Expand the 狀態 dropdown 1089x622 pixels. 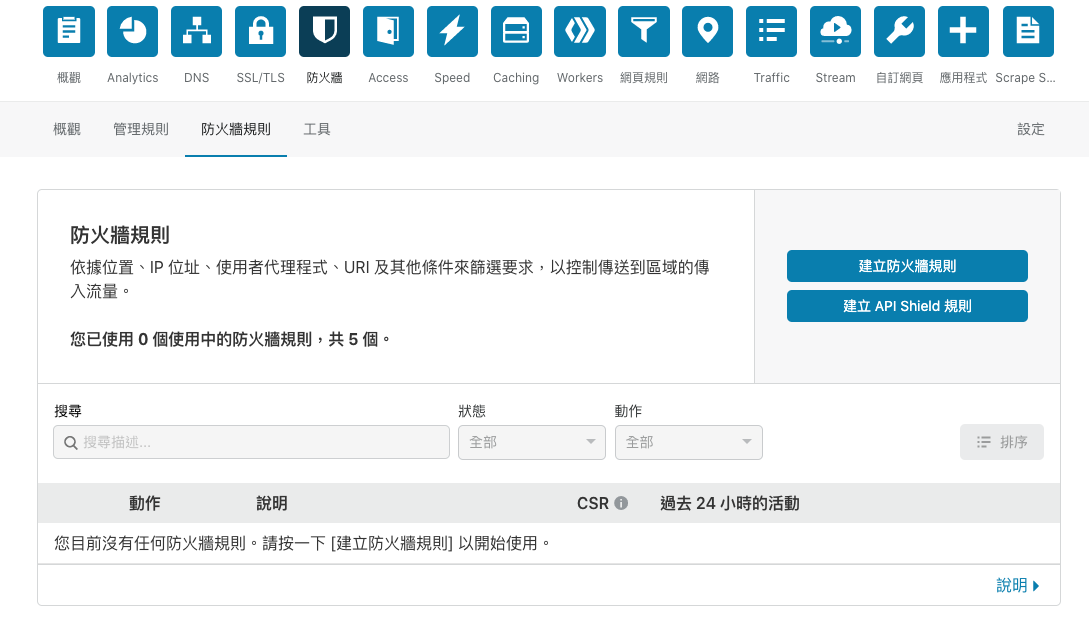tap(532, 442)
